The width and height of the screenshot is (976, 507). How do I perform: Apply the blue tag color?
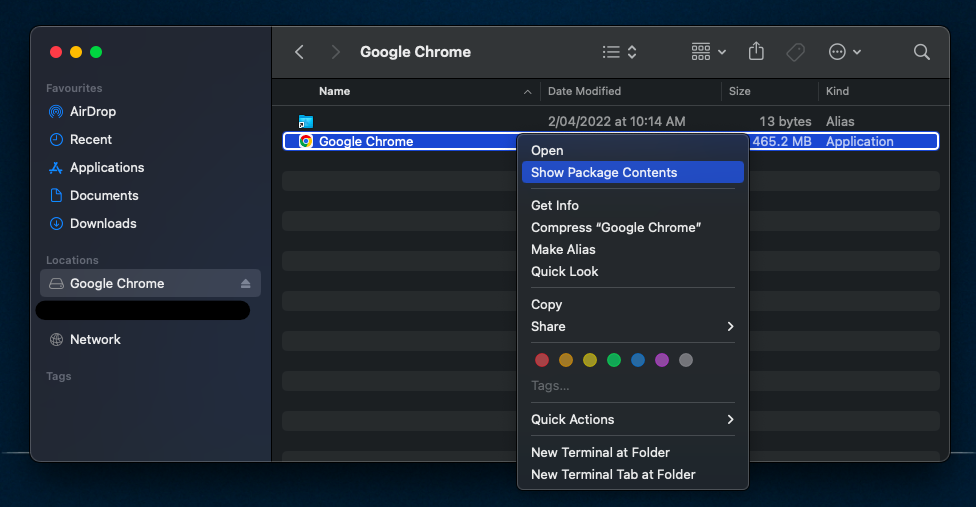click(638, 360)
